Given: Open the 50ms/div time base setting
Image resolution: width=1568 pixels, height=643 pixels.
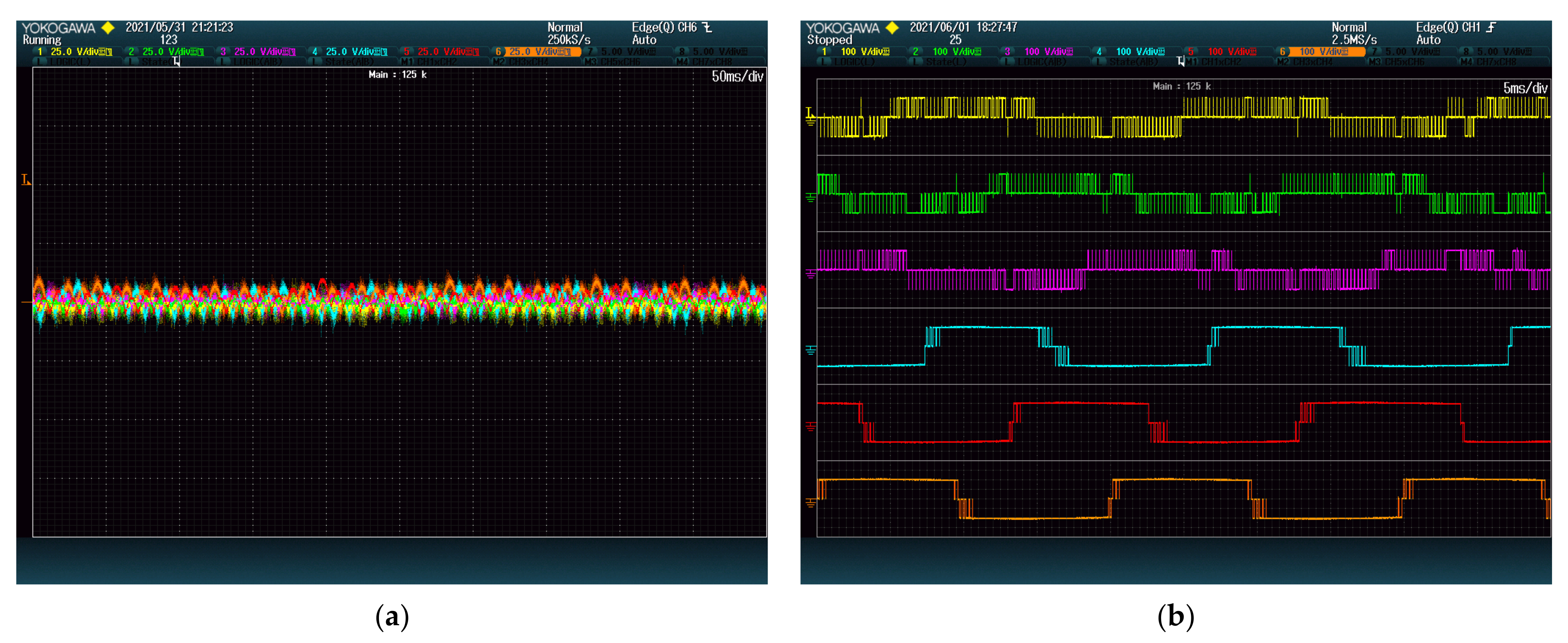Looking at the screenshot, I should tap(737, 77).
